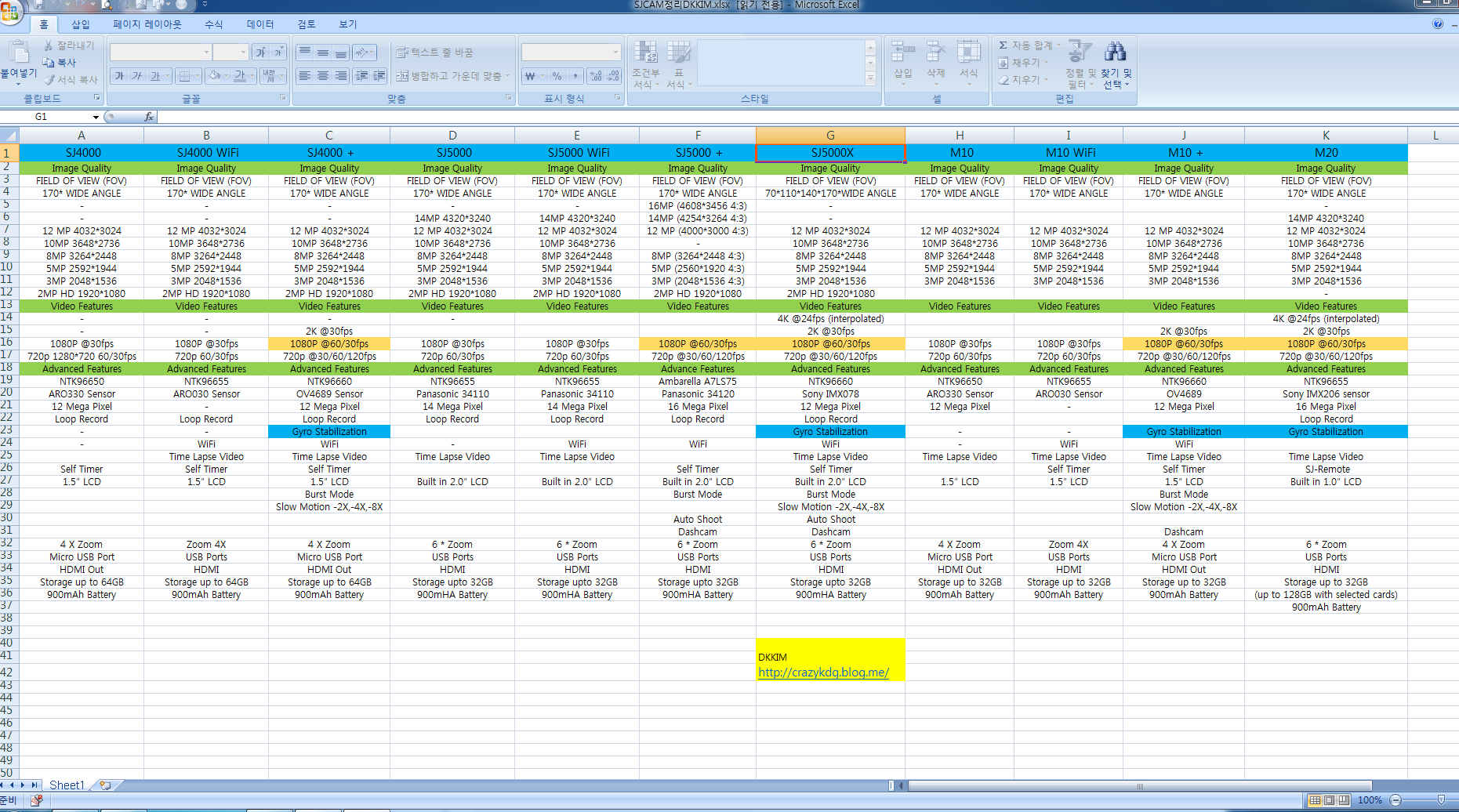Switch to Page Break Preview in status bar
The image size is (1459, 812).
(1344, 800)
